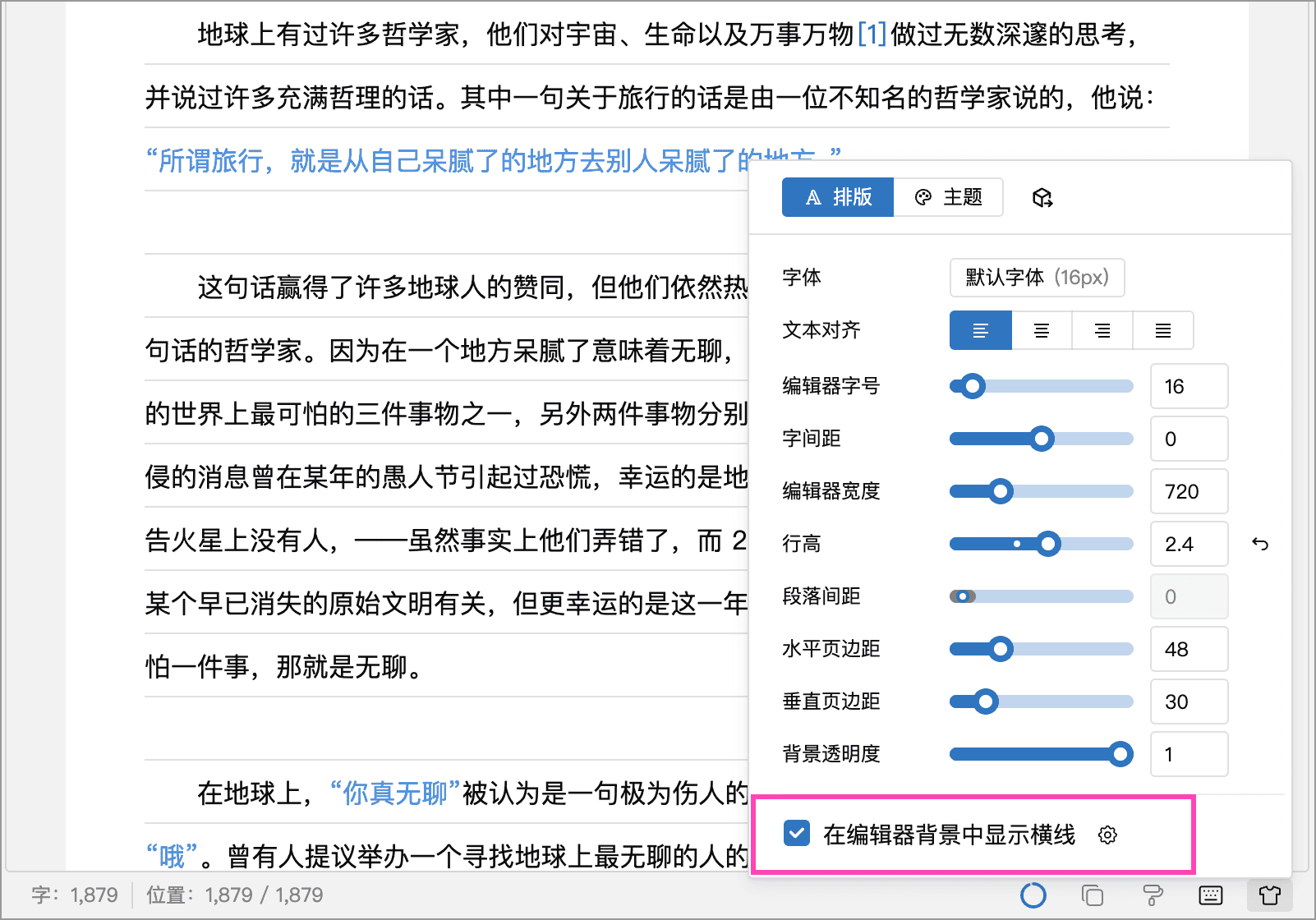1316x920 pixels.
Task: Click the 水平页边距 value field 48
Action: (1189, 649)
